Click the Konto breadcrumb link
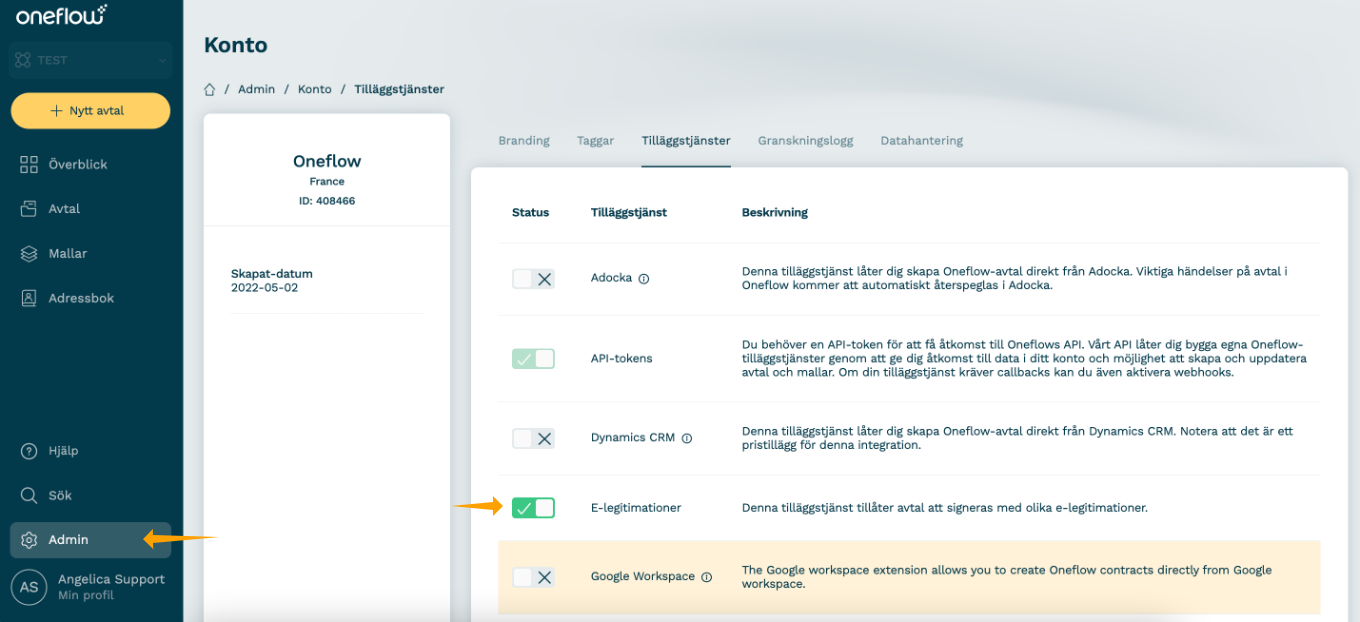Screen dimensions: 1360x622 (314, 89)
